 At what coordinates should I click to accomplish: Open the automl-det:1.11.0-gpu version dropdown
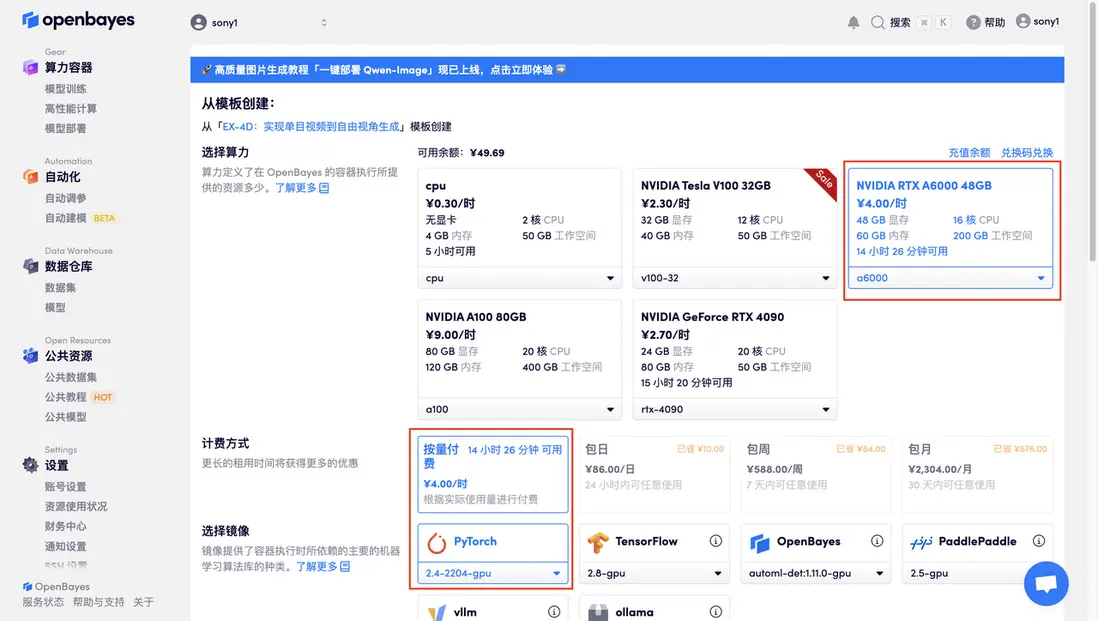tap(816, 573)
